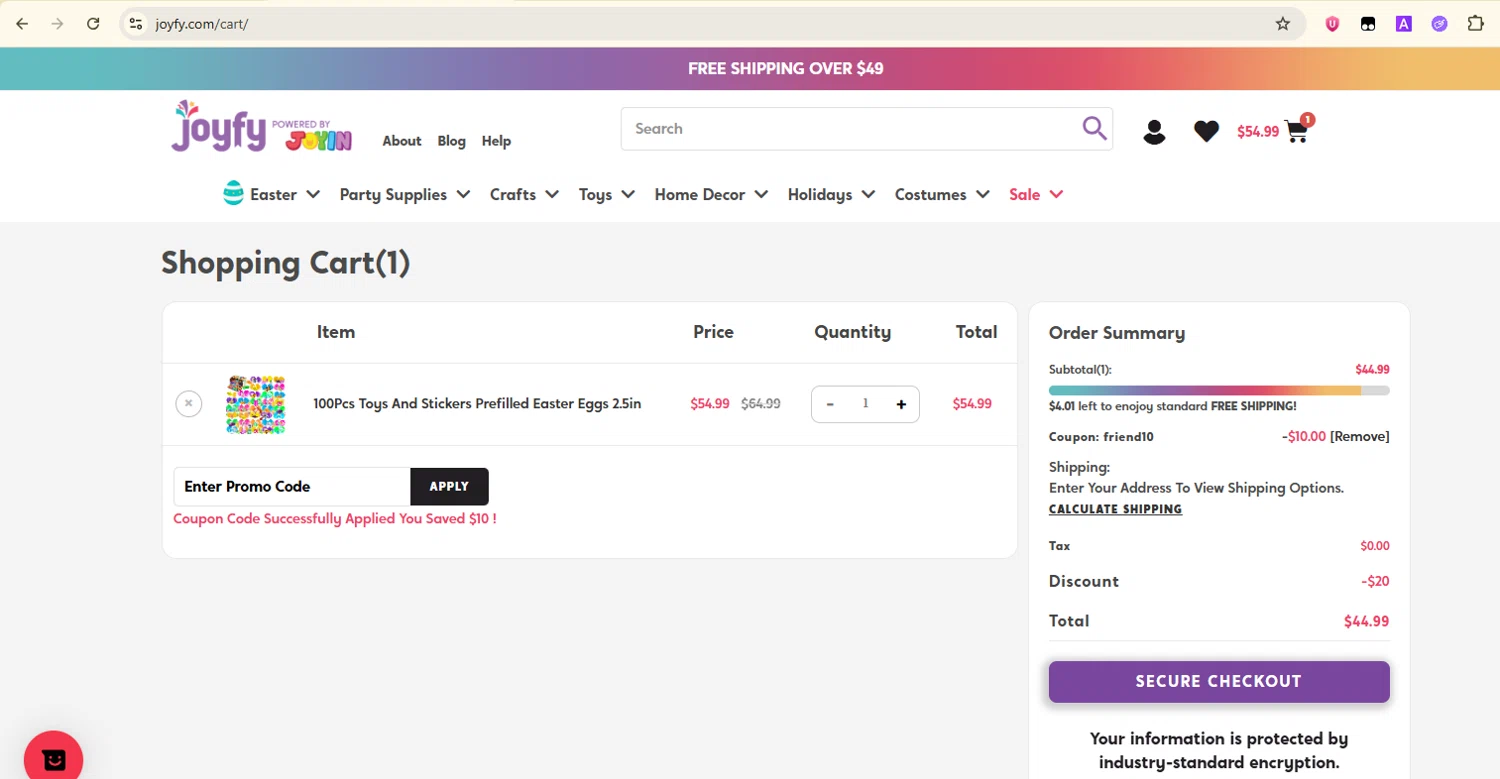The height and width of the screenshot is (779, 1500).
Task: Open the Blog link
Action: (x=451, y=141)
